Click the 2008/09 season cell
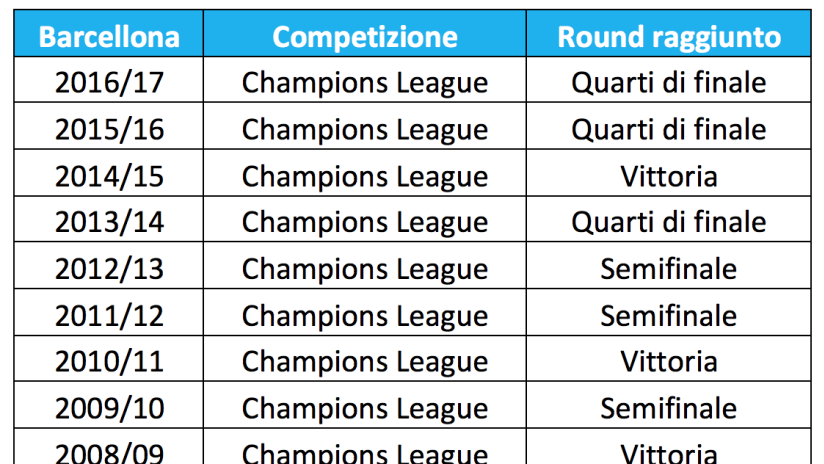 [109, 447]
